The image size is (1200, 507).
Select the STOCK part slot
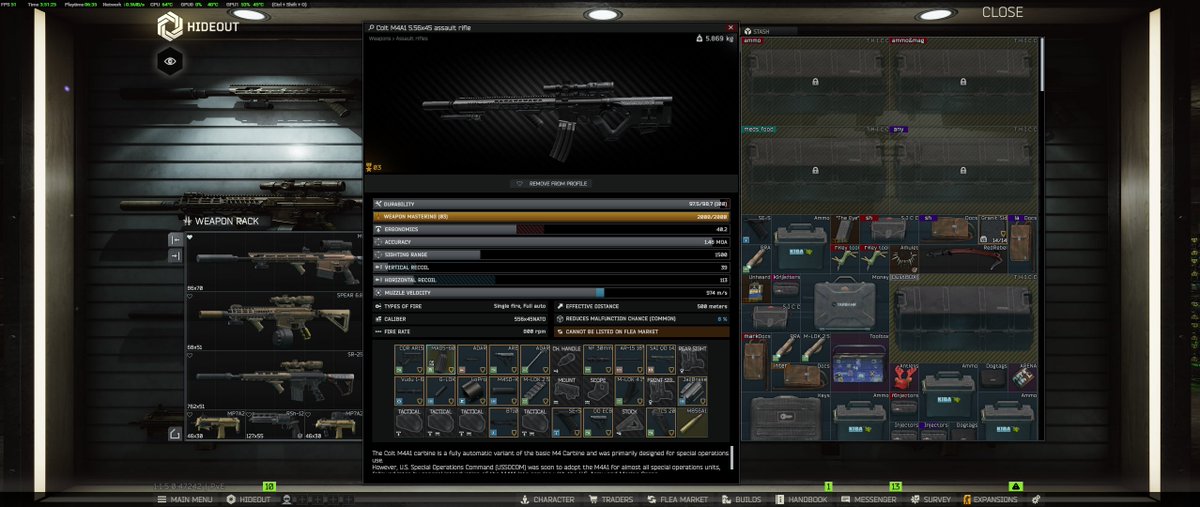(x=630, y=423)
